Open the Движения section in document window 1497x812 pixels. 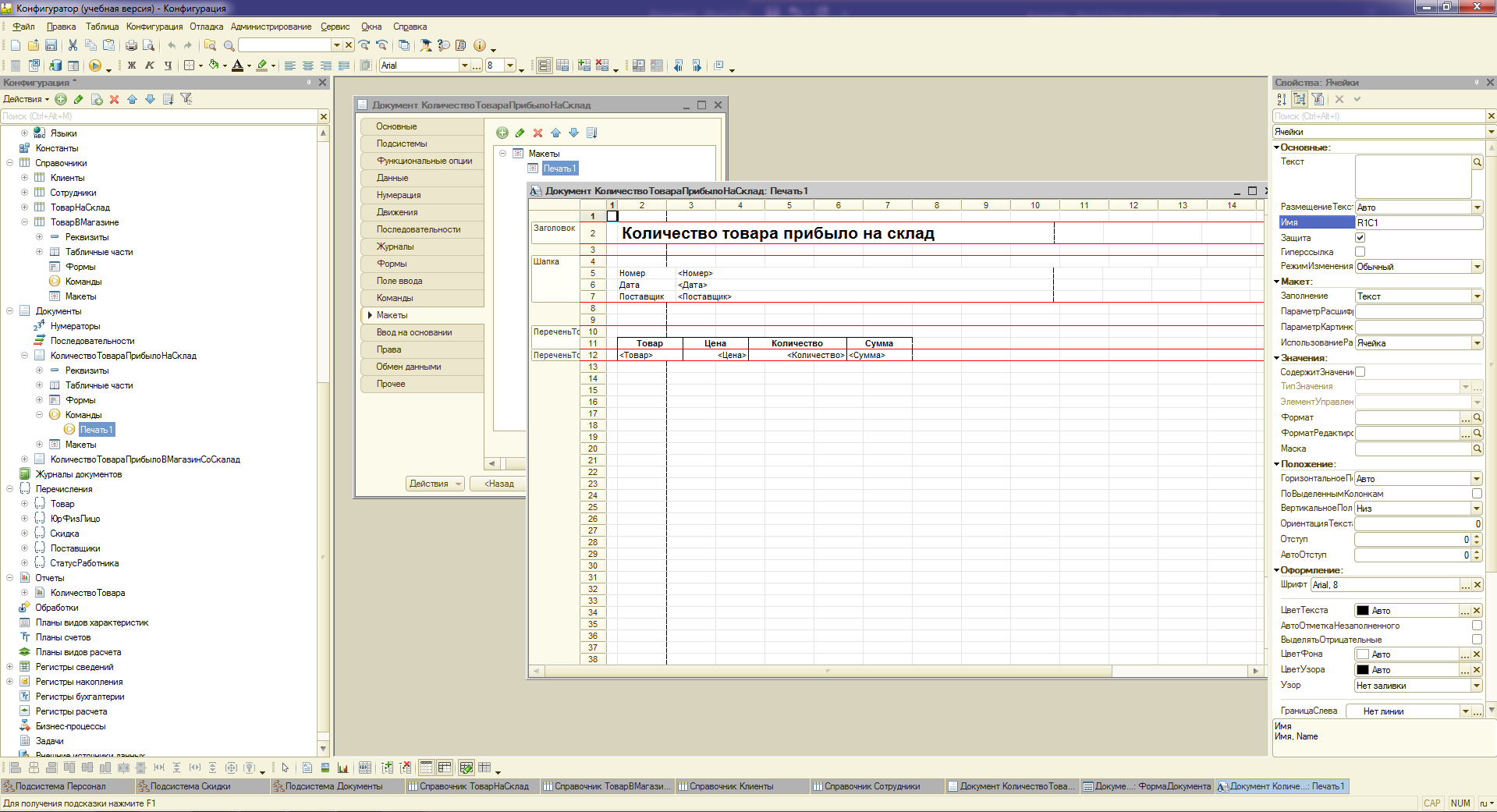tap(422, 212)
